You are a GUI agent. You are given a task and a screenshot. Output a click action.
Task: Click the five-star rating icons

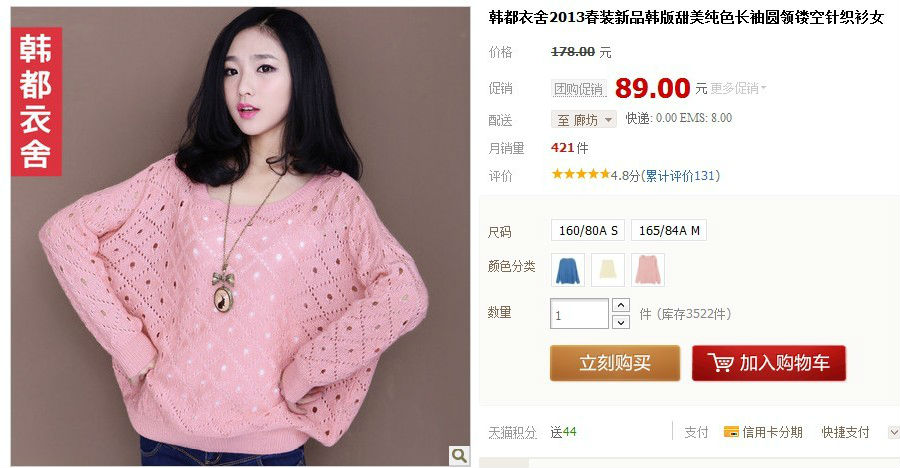tap(580, 174)
